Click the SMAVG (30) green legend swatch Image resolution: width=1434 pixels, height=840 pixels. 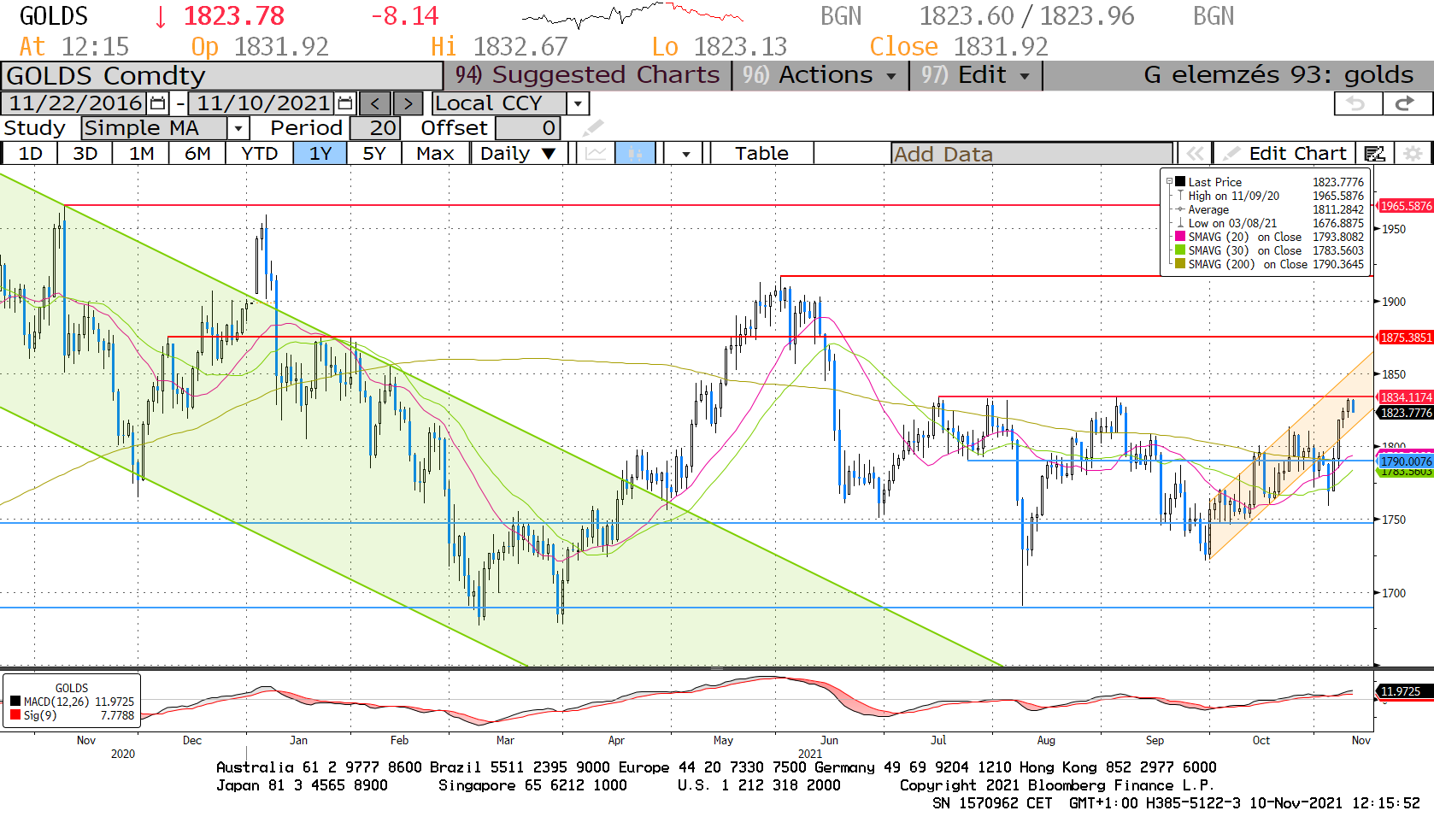click(1180, 250)
